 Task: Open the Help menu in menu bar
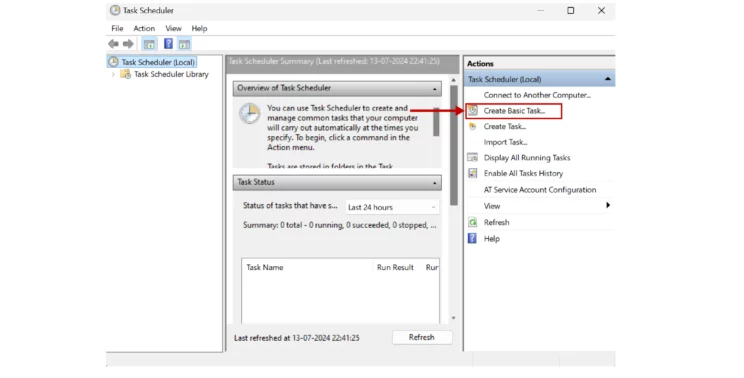tap(199, 28)
